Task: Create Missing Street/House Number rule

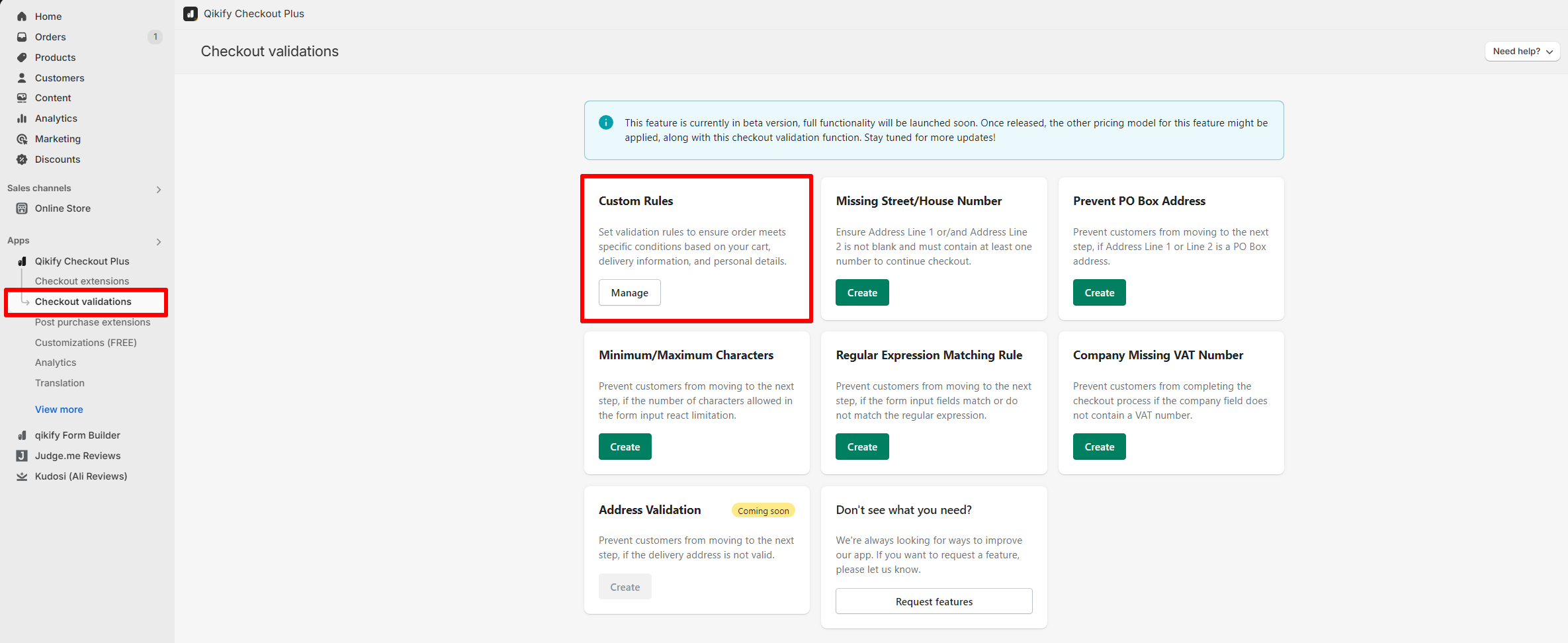Action: pyautogui.click(x=862, y=293)
